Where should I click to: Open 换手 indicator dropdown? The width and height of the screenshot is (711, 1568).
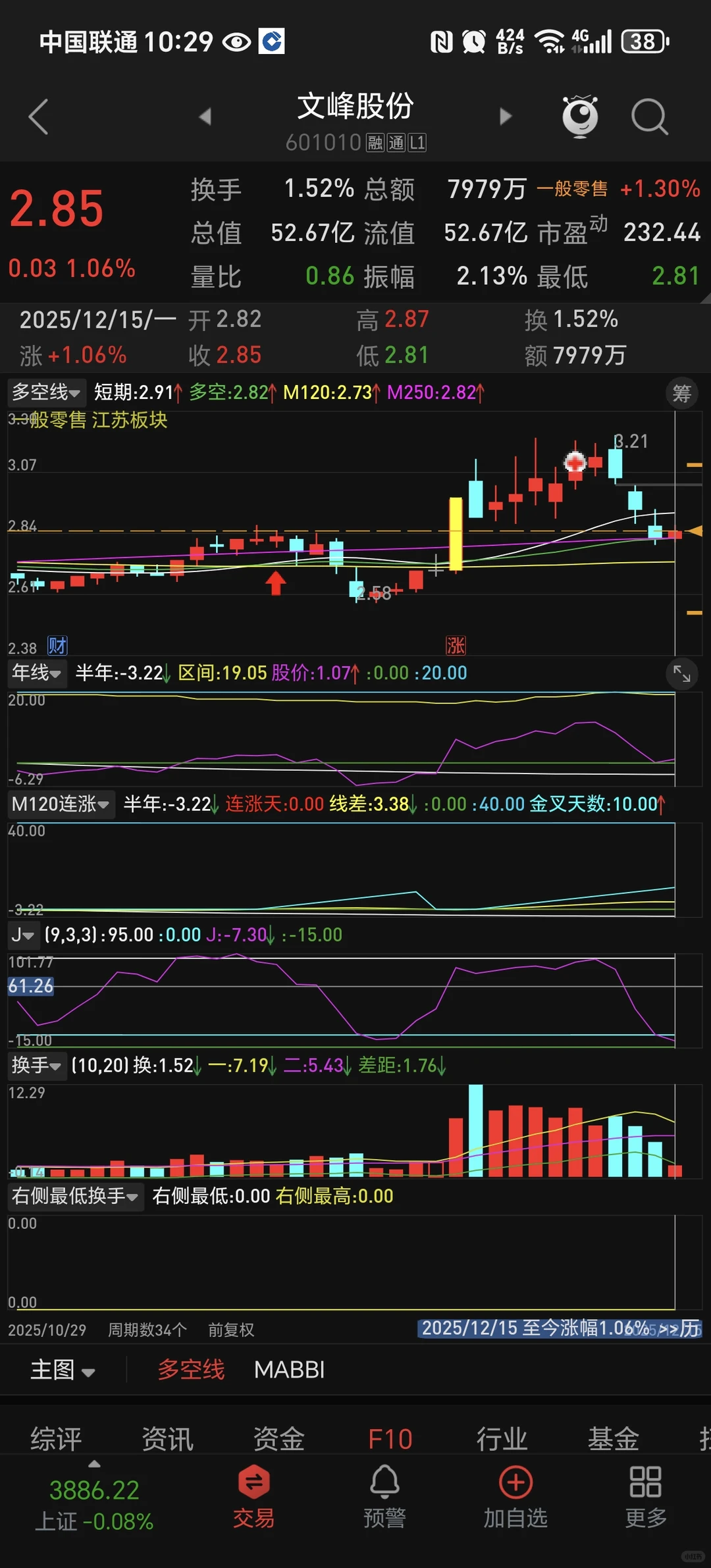(36, 1065)
